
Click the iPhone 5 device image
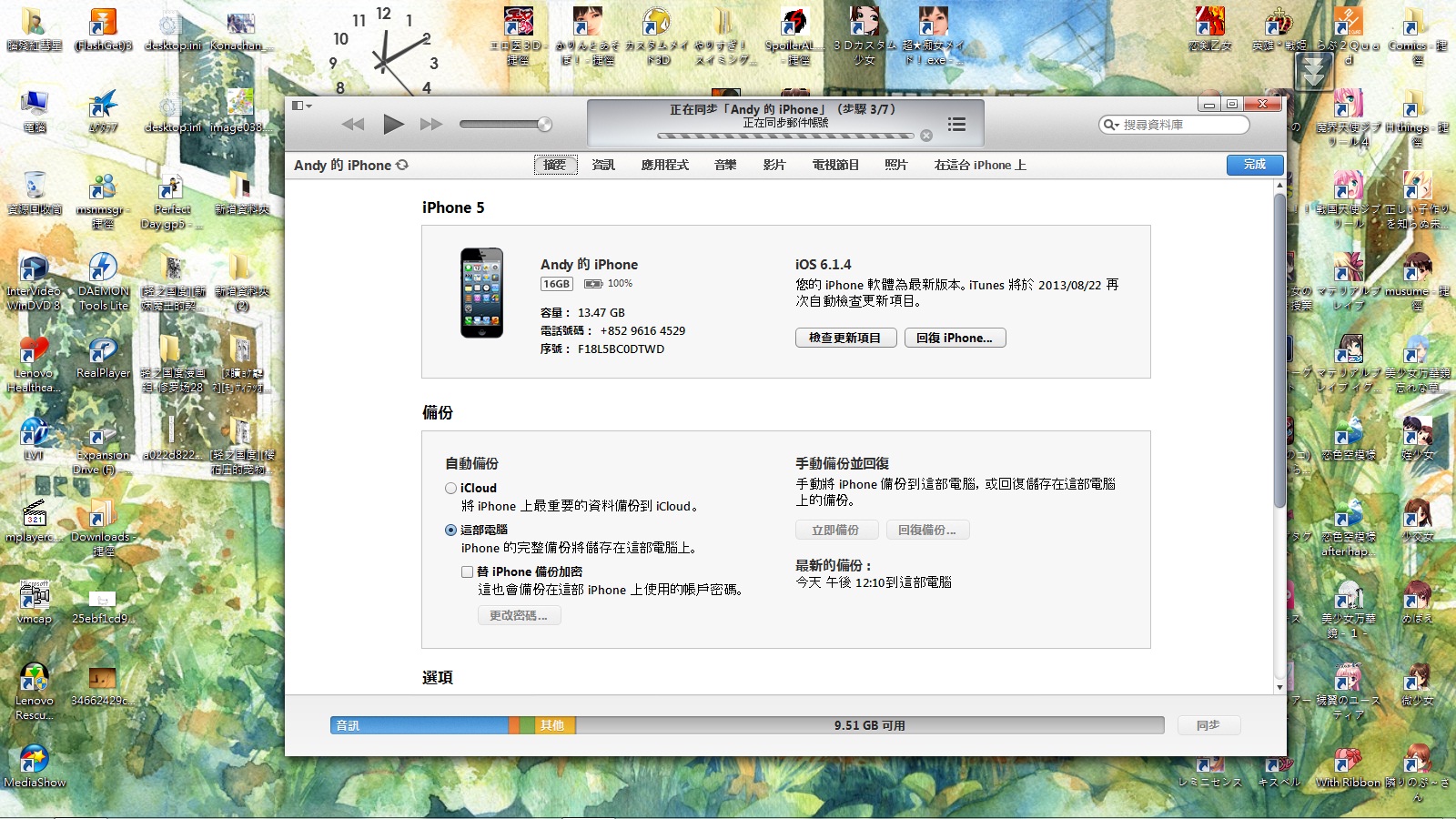pyautogui.click(x=481, y=293)
